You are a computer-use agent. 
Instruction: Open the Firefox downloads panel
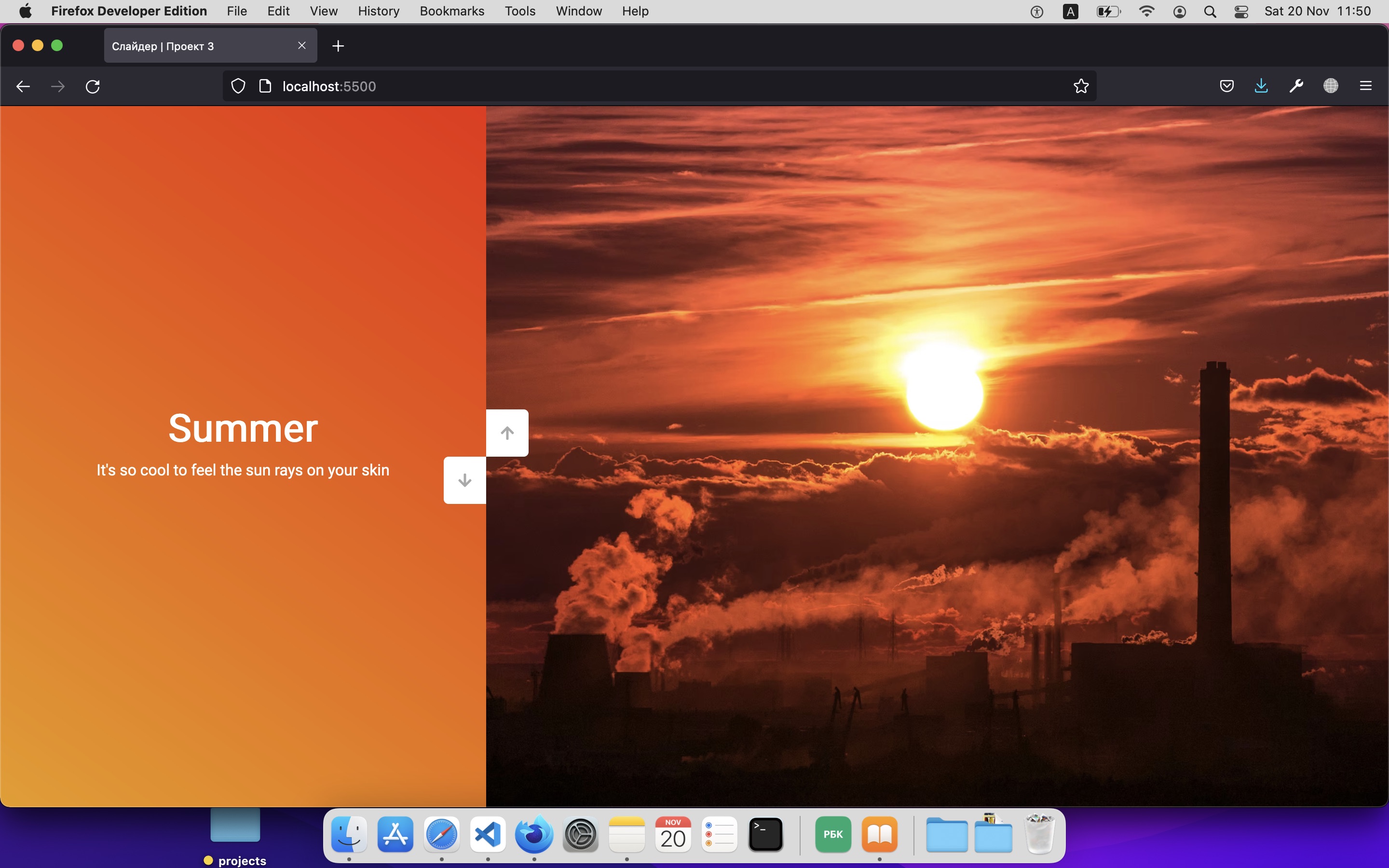click(x=1260, y=85)
